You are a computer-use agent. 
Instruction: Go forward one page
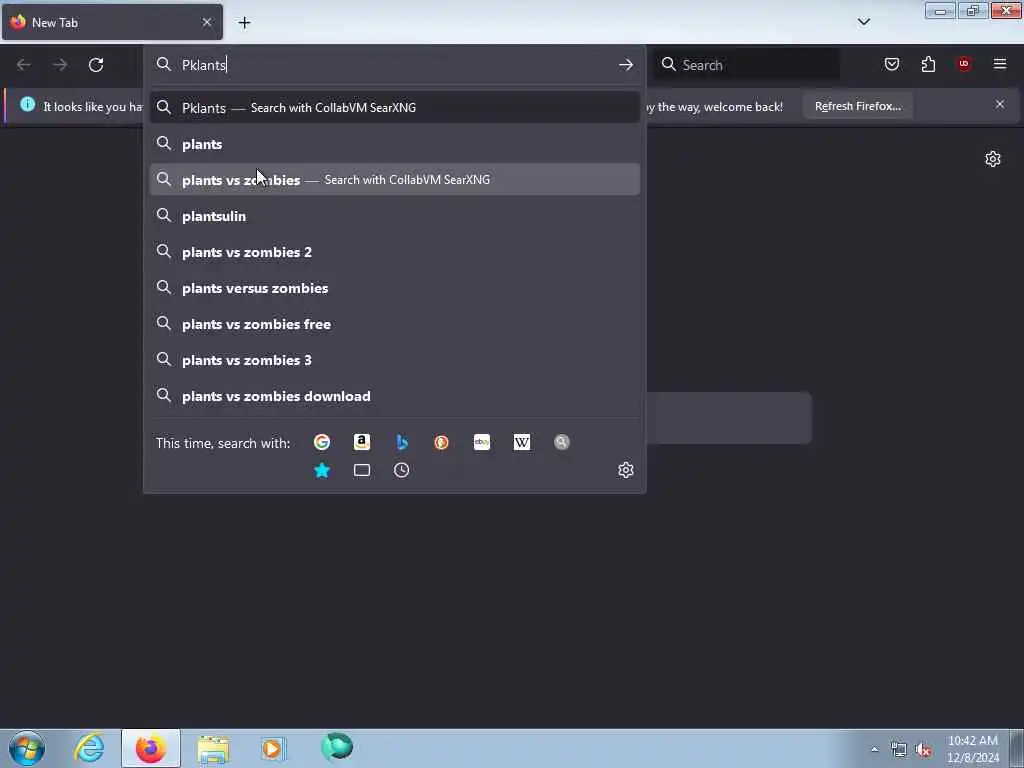pos(60,65)
